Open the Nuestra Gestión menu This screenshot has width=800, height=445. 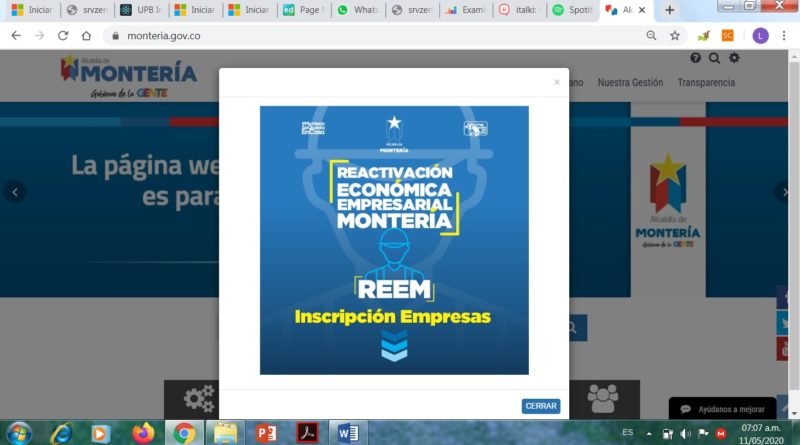(630, 83)
